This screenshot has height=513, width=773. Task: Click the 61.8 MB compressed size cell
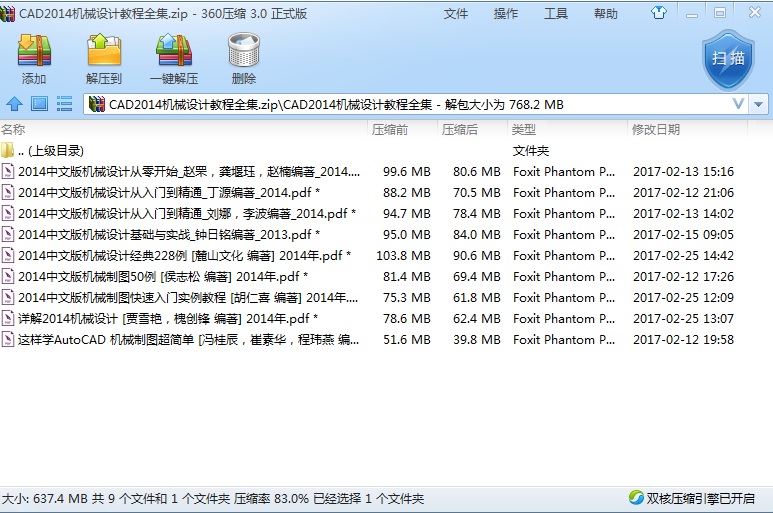click(477, 298)
